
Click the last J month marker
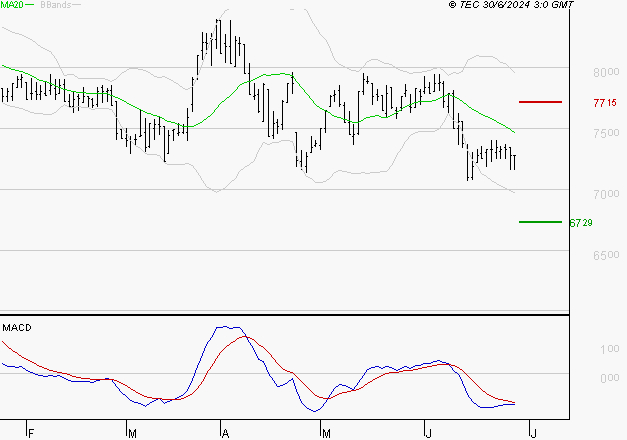[x=533, y=433]
